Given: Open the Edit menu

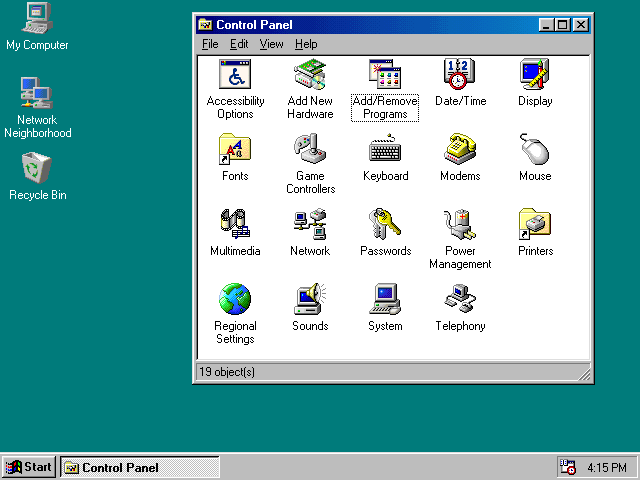Looking at the screenshot, I should point(239,44).
